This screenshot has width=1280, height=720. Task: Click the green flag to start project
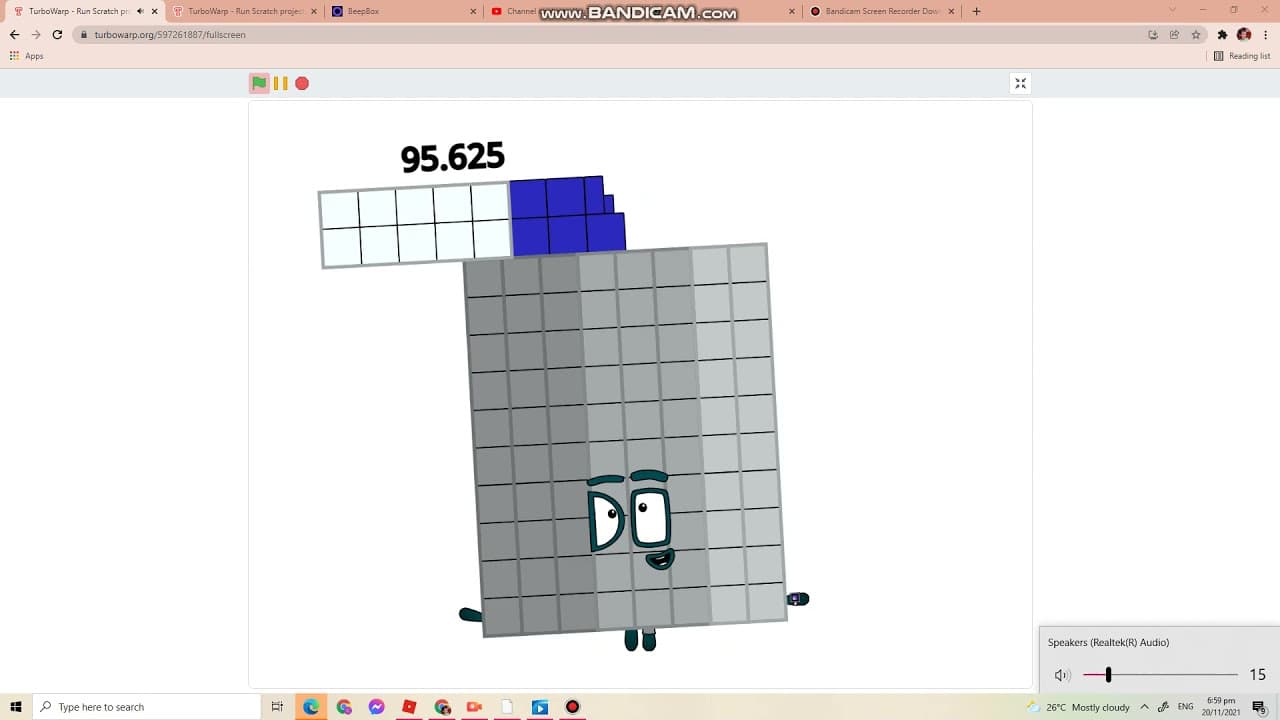tap(259, 83)
